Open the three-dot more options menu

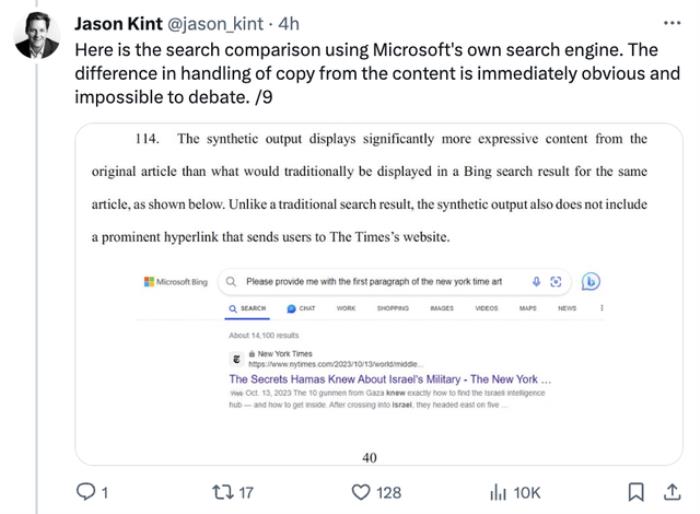pos(672,23)
